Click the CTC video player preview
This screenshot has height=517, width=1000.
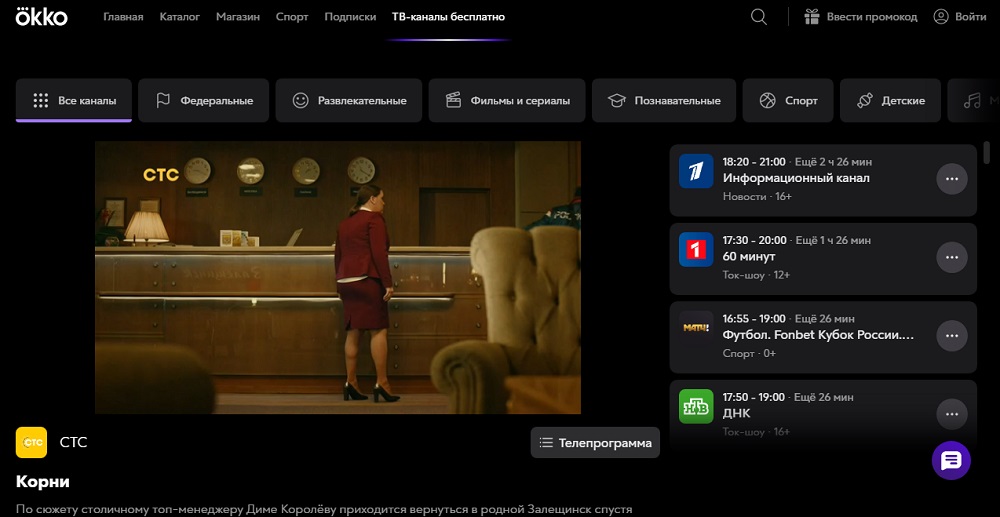[x=338, y=277]
